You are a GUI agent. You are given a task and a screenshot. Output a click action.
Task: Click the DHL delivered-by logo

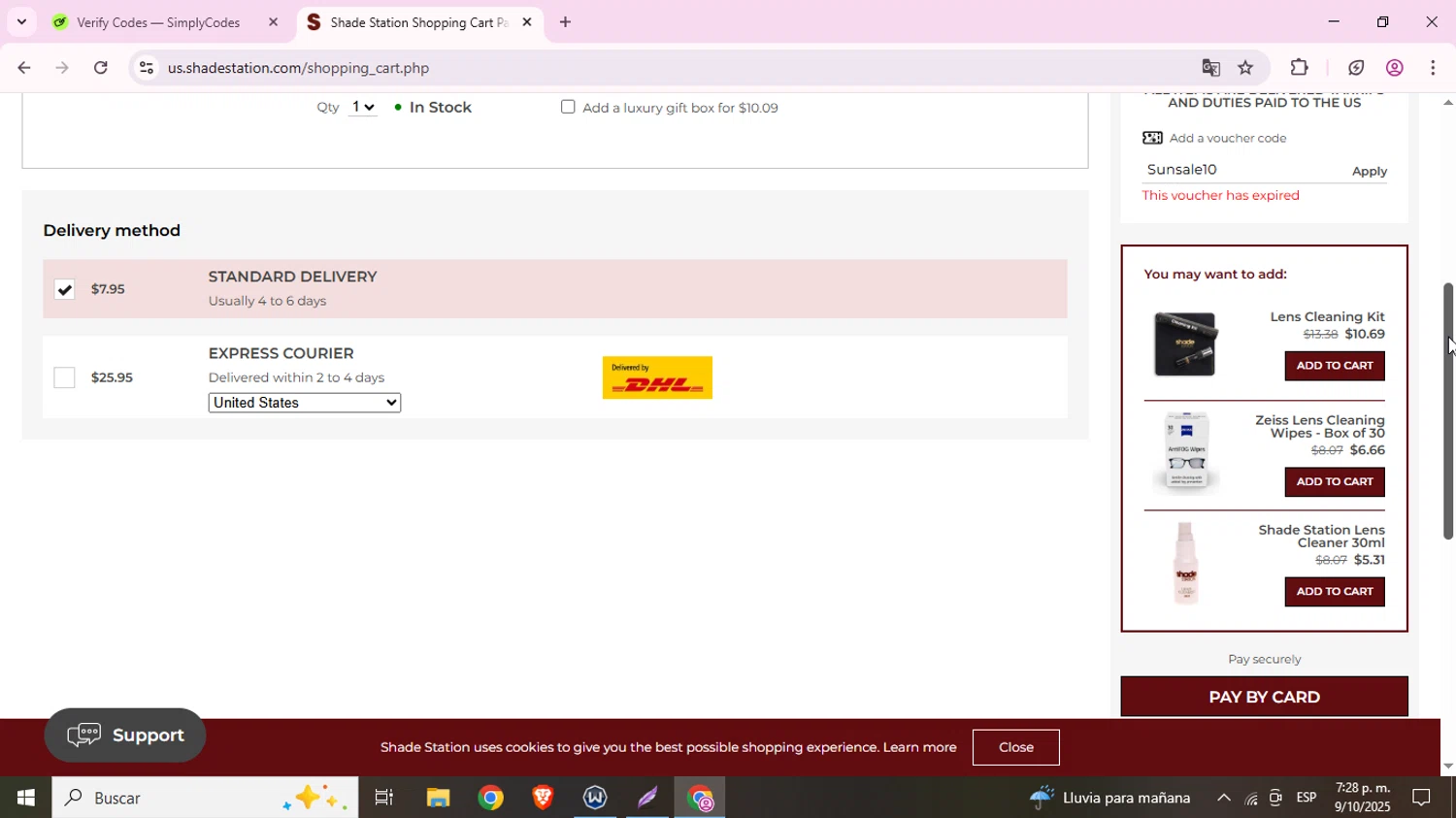pyautogui.click(x=657, y=377)
